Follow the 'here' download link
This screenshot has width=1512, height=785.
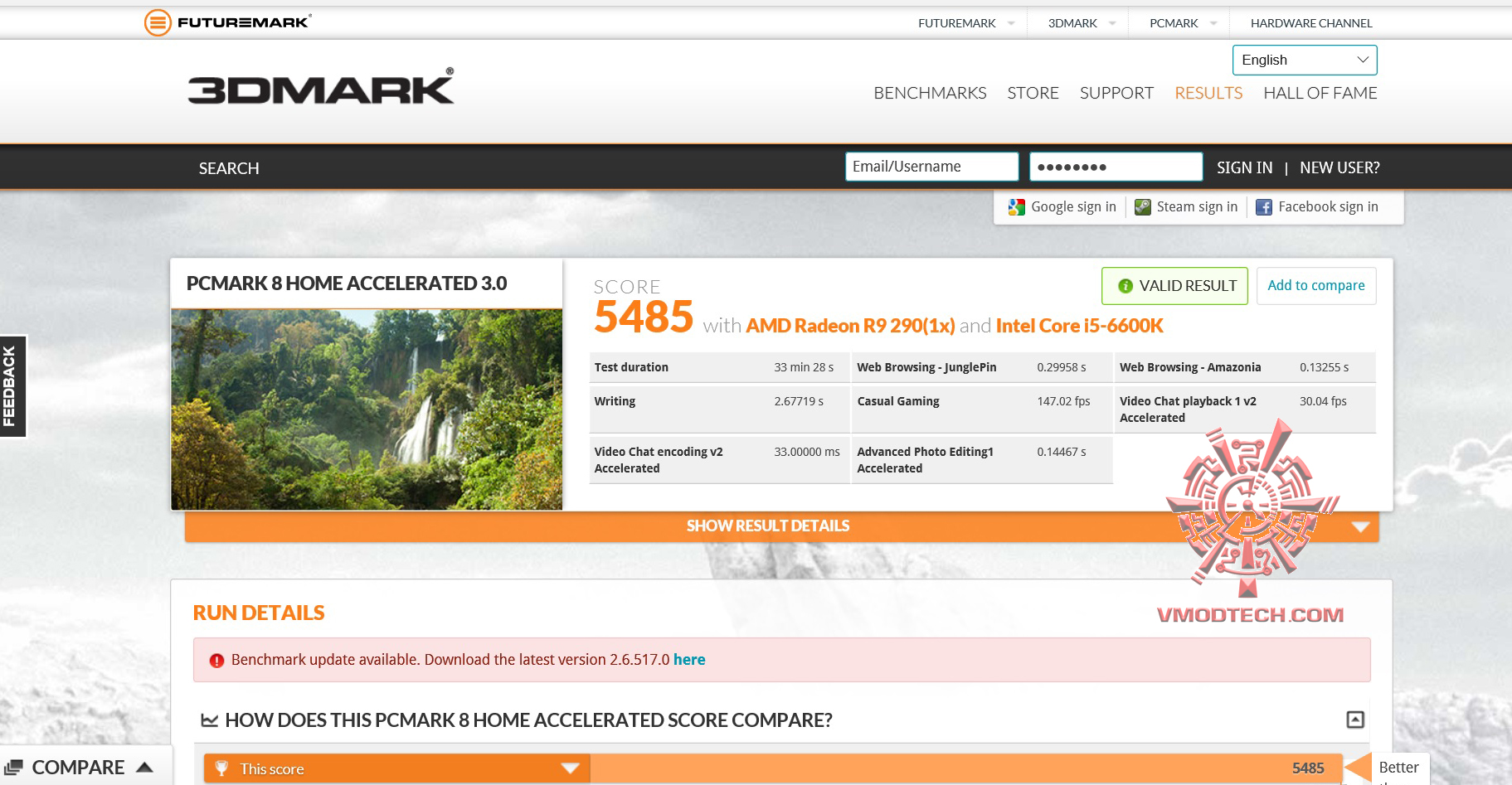coord(689,660)
